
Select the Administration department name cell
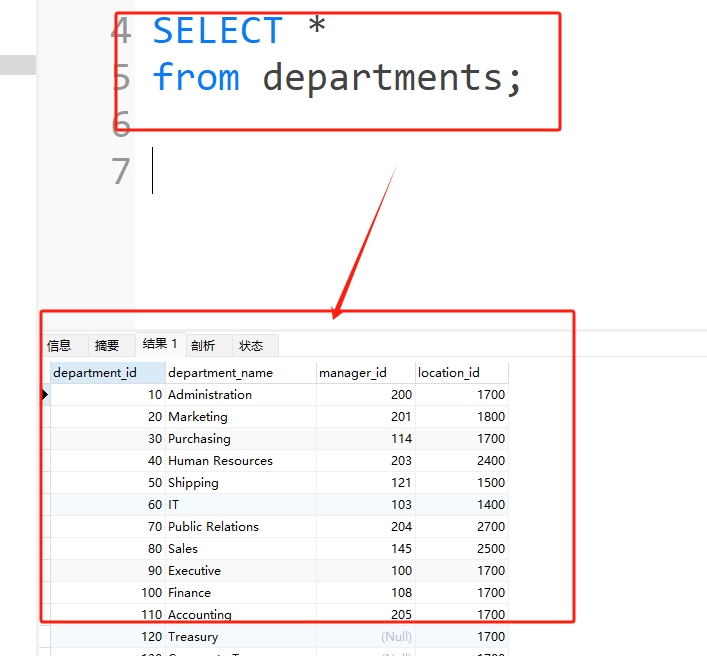click(x=210, y=395)
